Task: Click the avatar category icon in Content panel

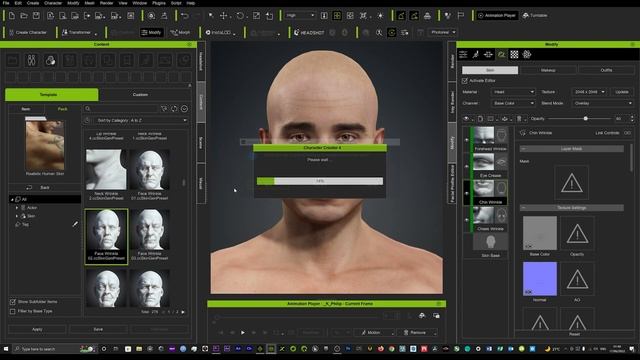Action: tap(31, 60)
